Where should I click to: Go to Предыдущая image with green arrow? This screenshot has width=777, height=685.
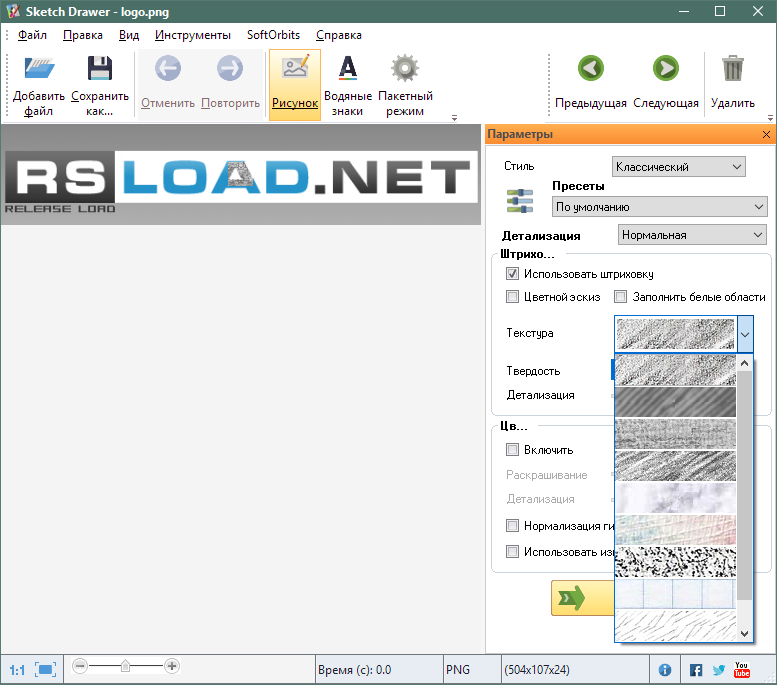[591, 68]
